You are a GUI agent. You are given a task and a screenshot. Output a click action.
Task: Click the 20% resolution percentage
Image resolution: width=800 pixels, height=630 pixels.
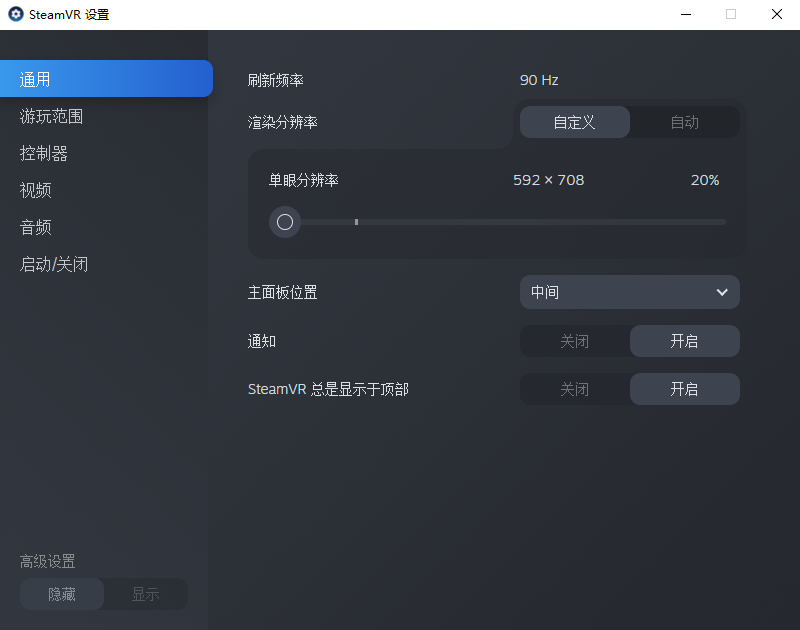(705, 180)
